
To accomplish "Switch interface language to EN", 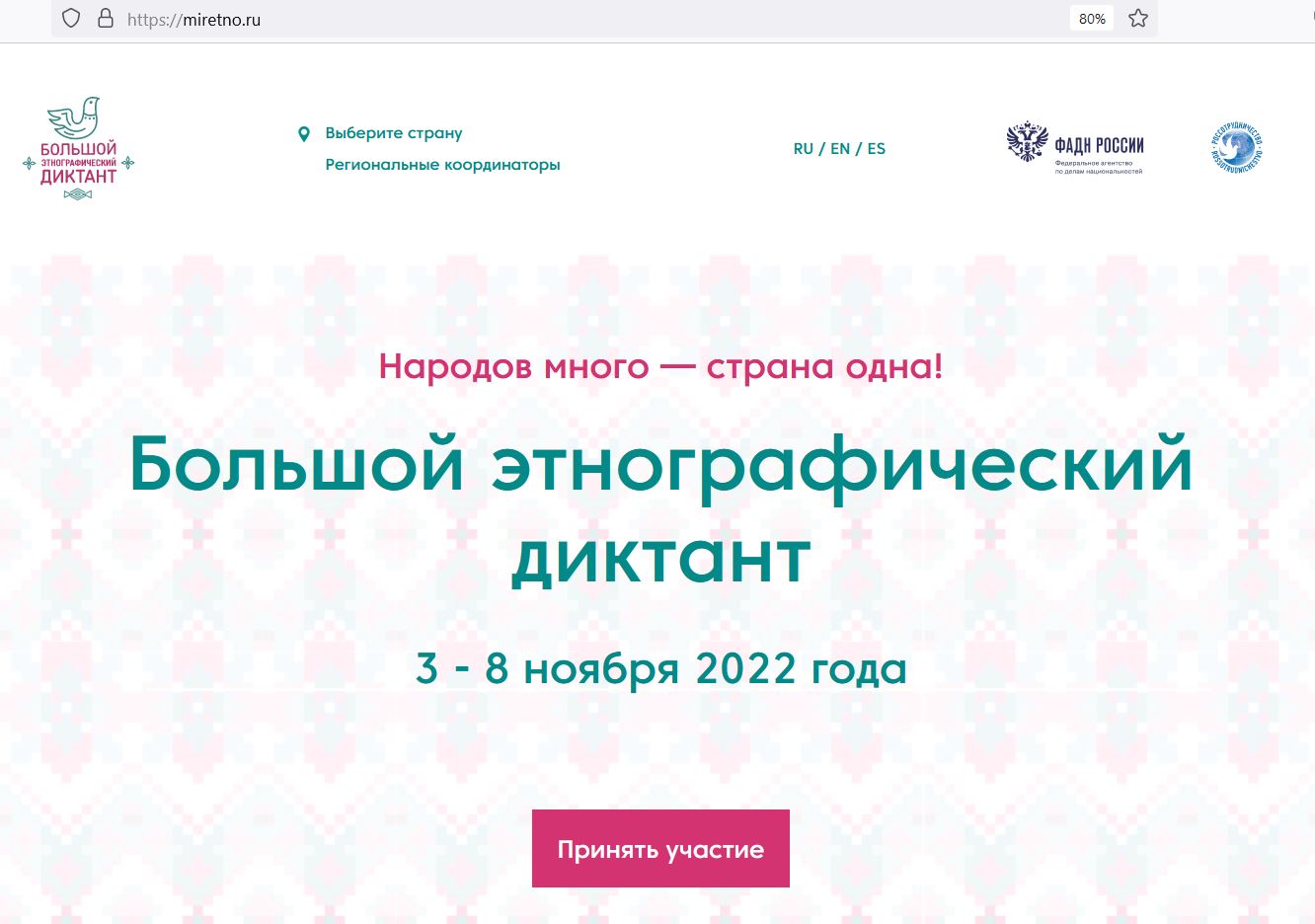I will click(840, 148).
